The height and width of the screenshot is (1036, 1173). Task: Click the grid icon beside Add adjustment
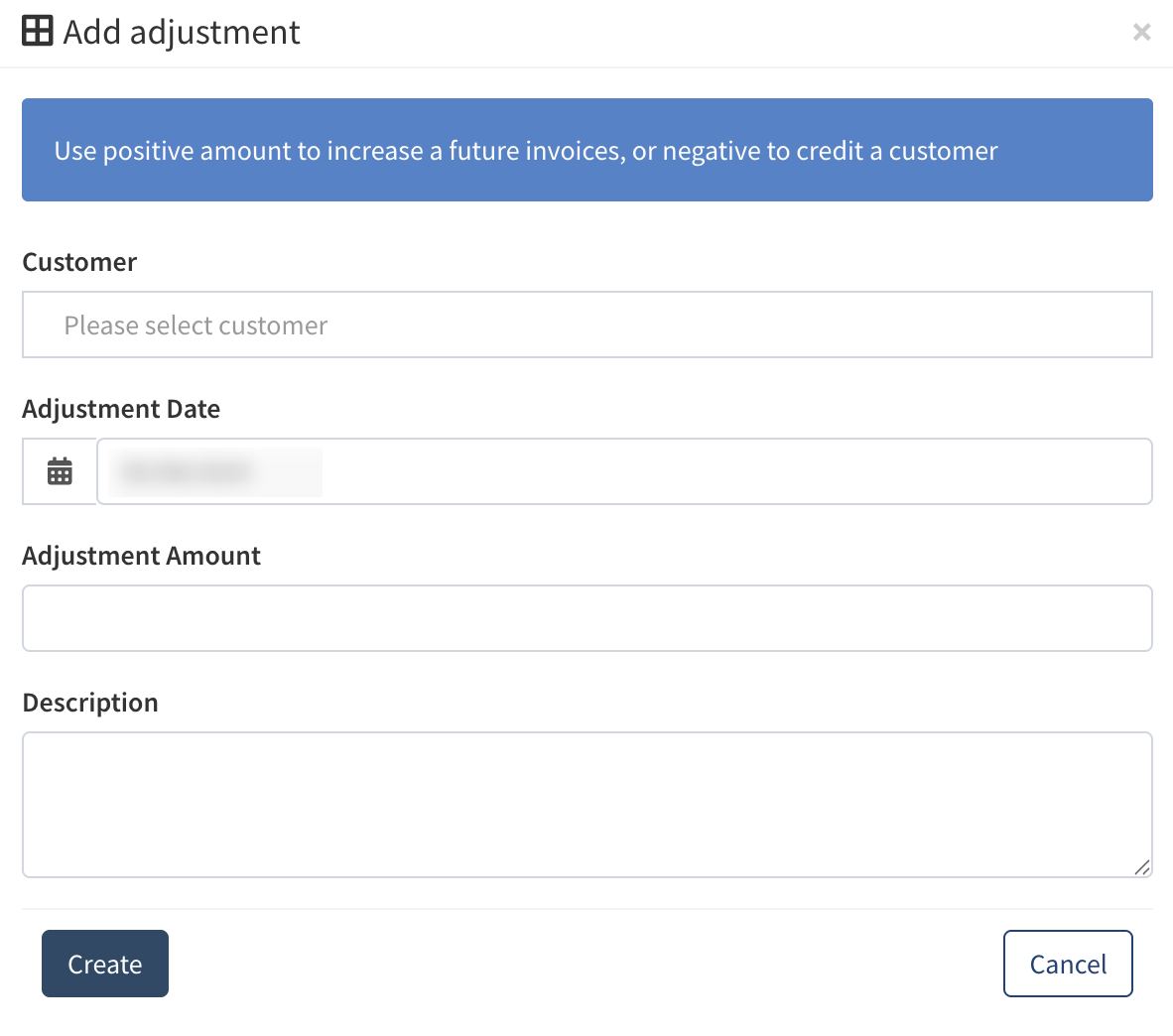[37, 32]
